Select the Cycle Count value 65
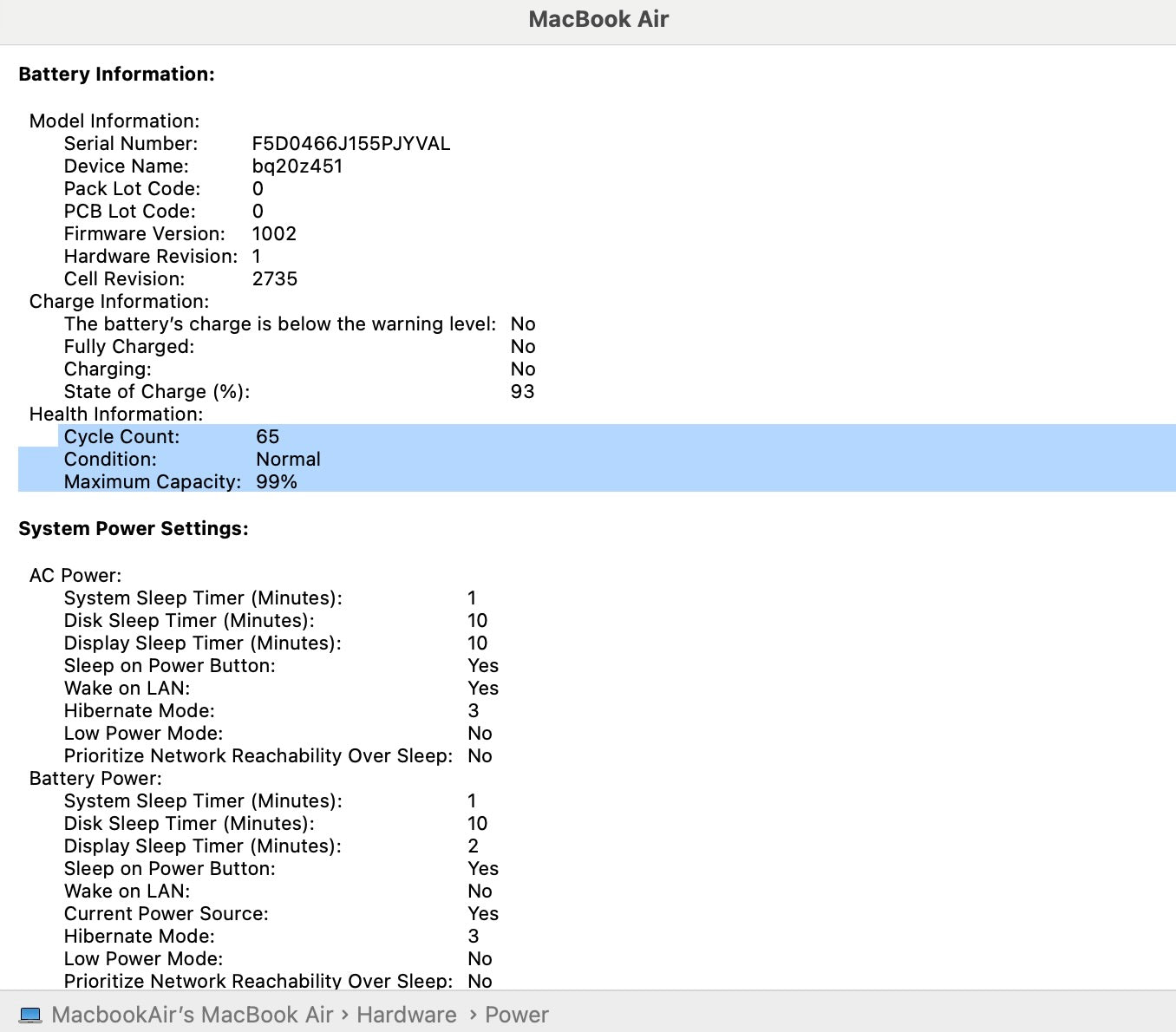The height and width of the screenshot is (1032, 1176). (x=268, y=437)
